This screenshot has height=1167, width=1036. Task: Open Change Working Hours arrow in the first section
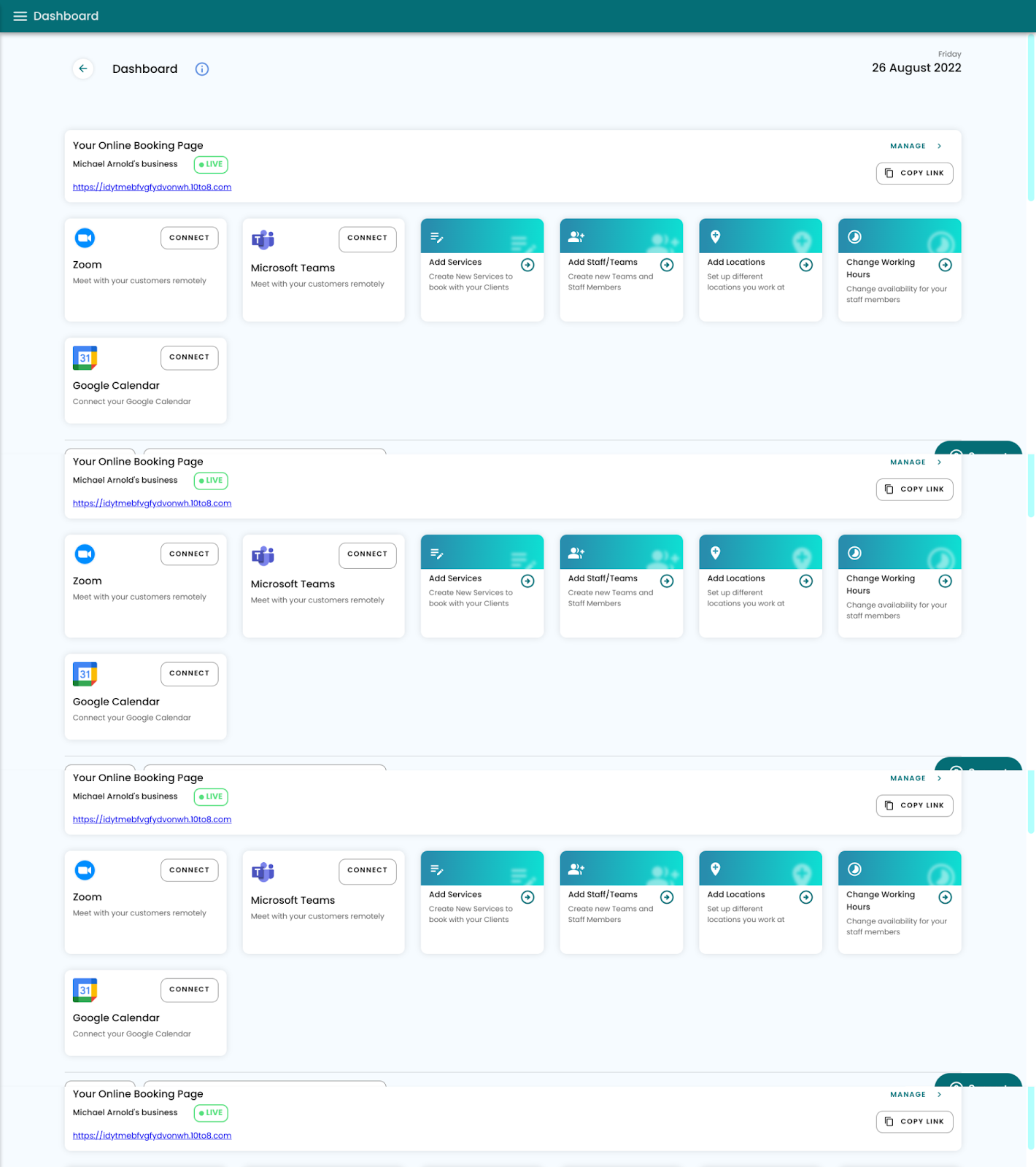click(x=946, y=265)
